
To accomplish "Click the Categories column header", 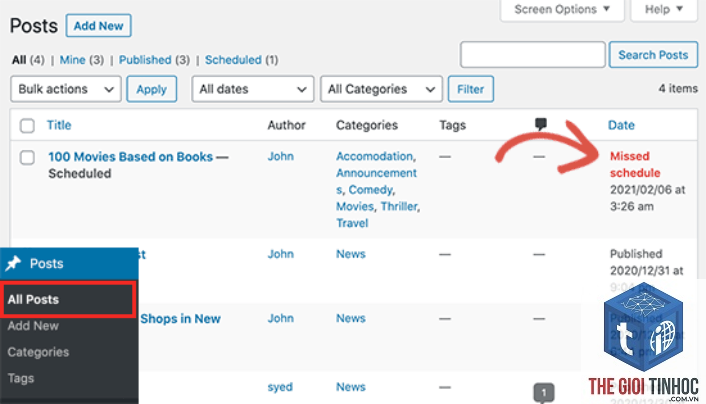I will click(367, 125).
